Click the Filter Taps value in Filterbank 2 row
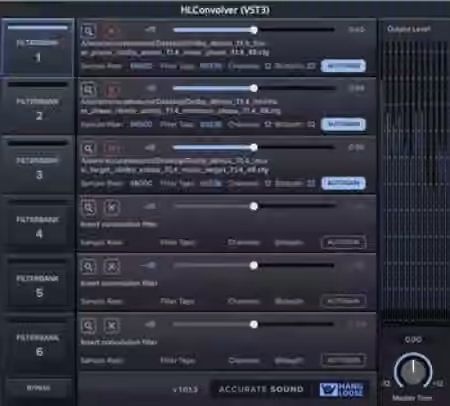This screenshot has height=406, width=450. pyautogui.click(x=211, y=124)
